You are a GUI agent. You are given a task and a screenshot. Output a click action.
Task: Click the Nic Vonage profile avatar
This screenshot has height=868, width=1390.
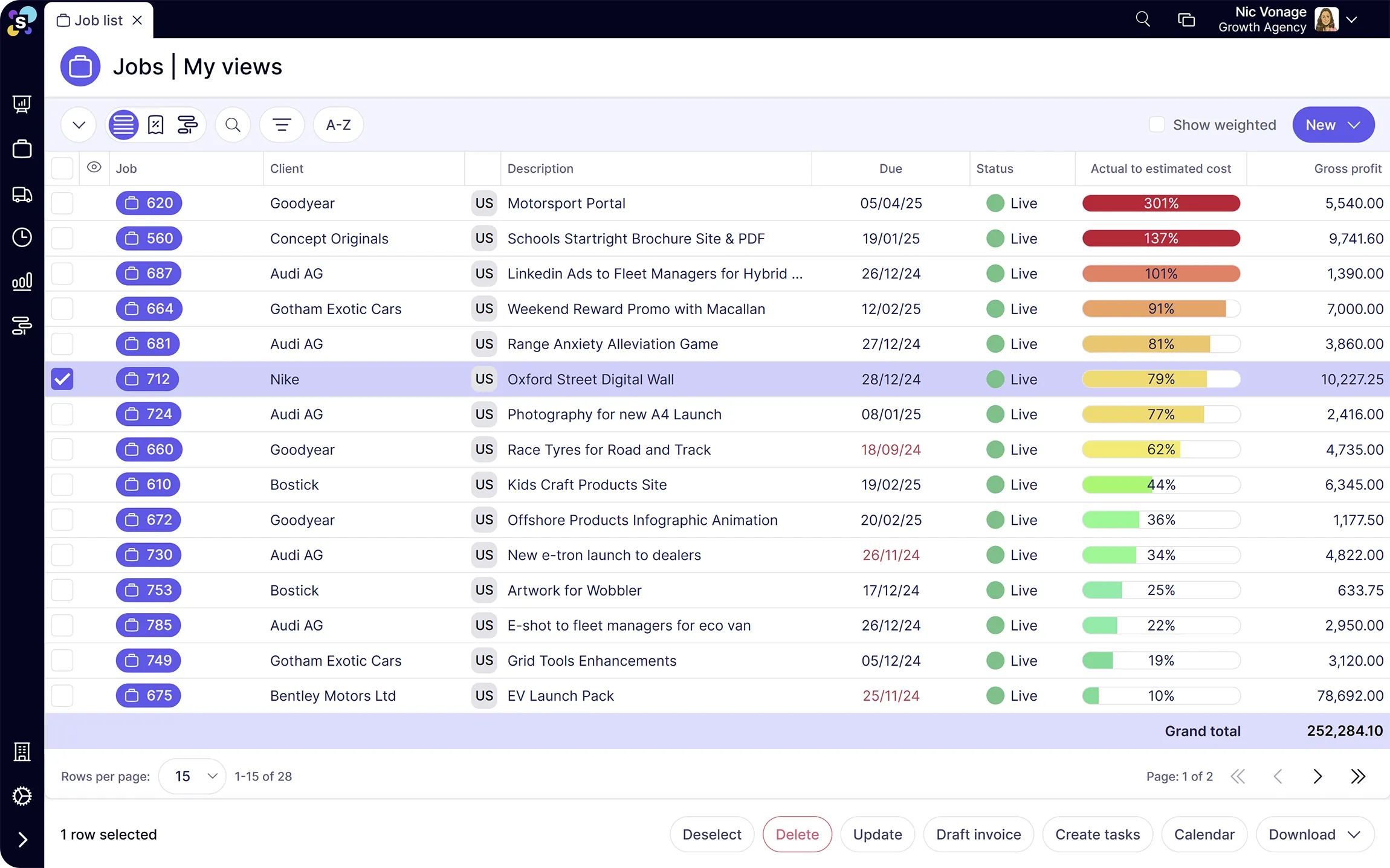(x=1327, y=19)
